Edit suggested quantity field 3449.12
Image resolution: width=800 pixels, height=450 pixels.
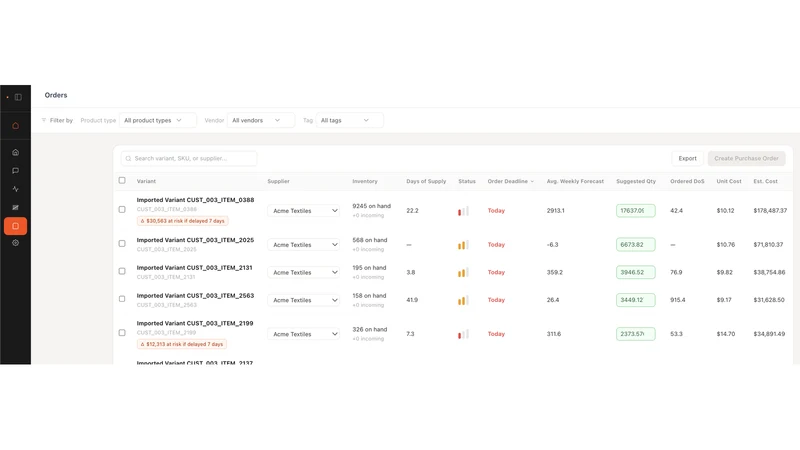point(636,300)
